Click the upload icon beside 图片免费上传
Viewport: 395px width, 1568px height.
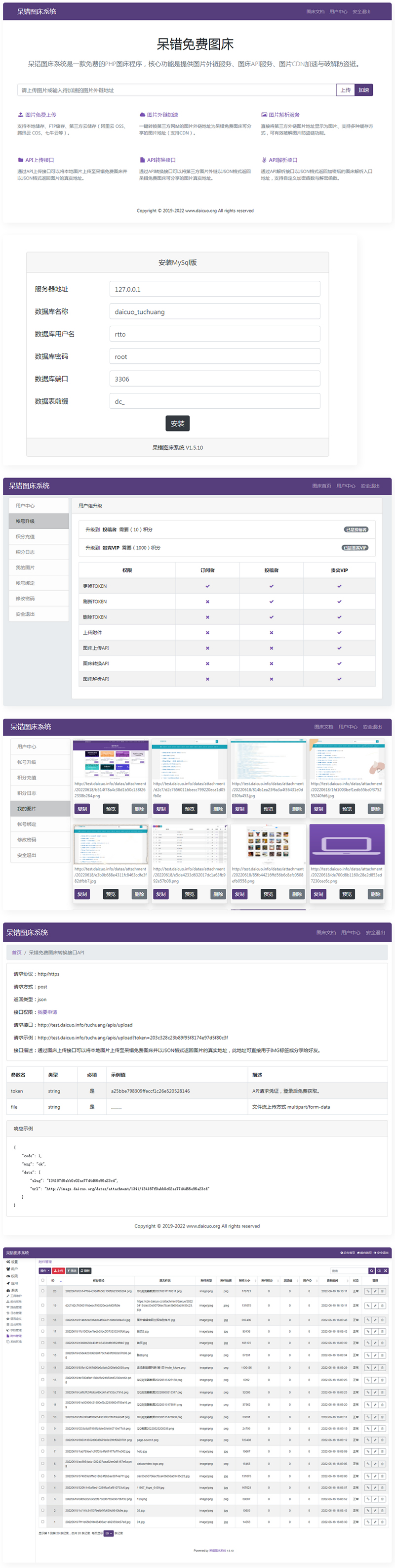tap(21, 114)
